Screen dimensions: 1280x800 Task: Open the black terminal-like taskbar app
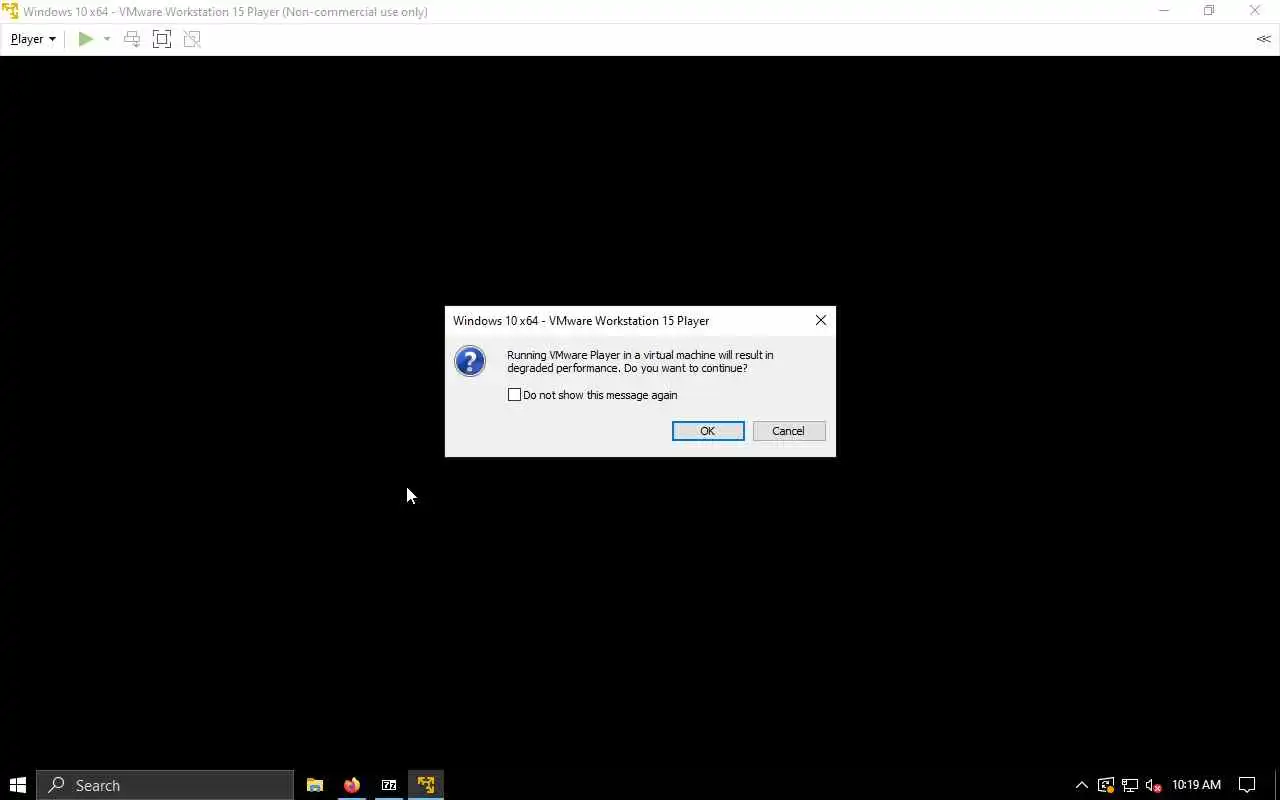[389, 785]
